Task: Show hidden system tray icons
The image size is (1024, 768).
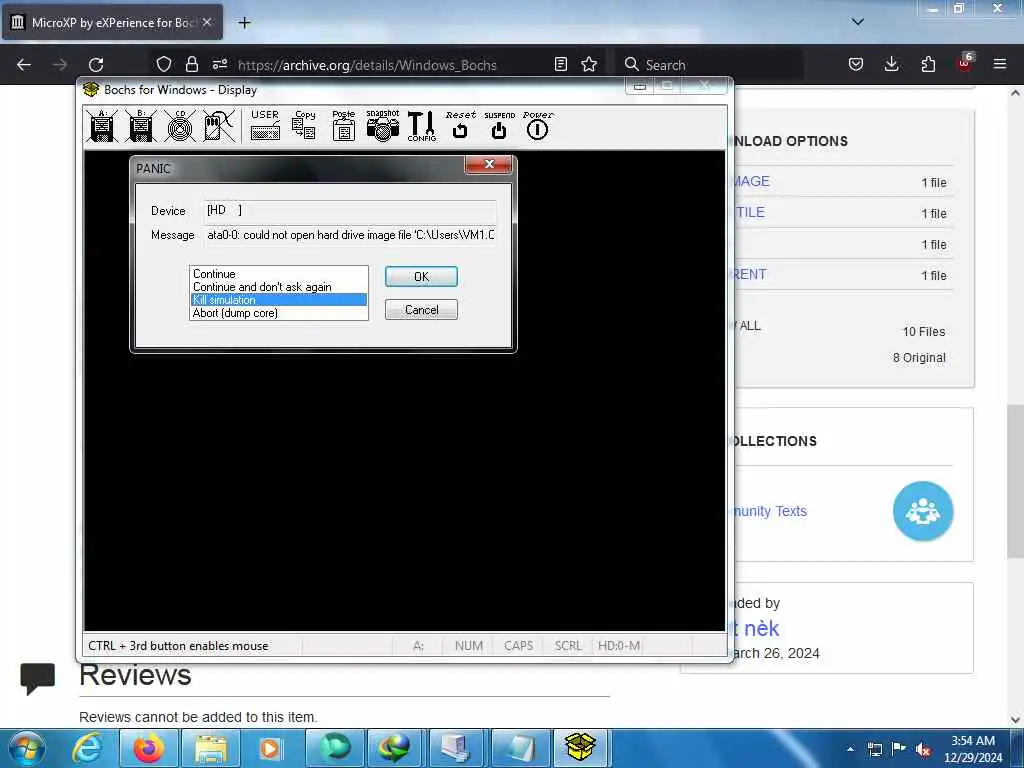Action: click(x=850, y=749)
